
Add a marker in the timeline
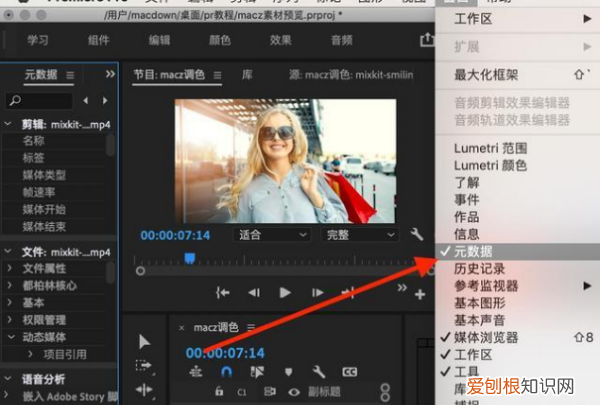[x=289, y=372]
